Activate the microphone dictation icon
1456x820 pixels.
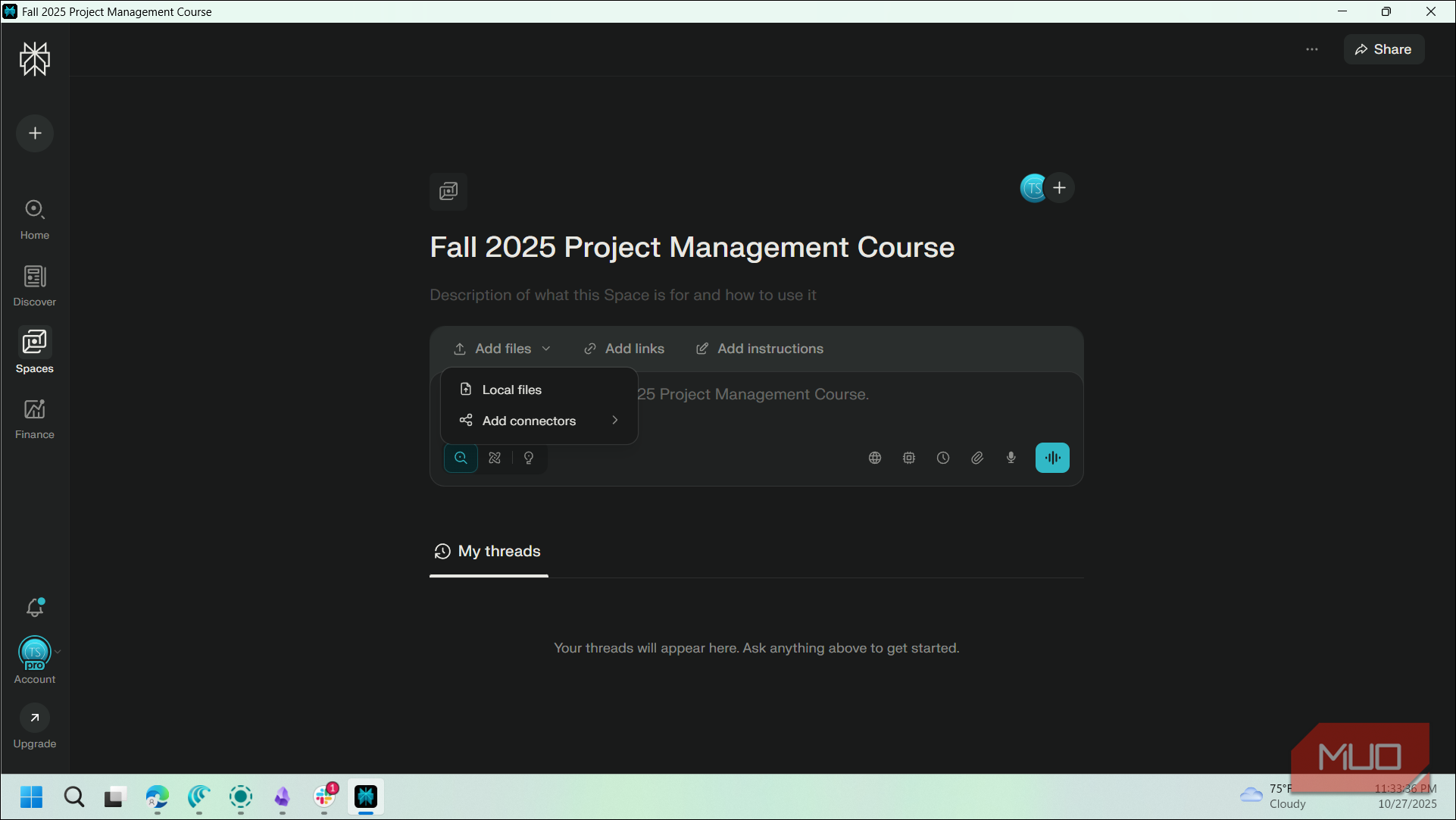(1011, 458)
